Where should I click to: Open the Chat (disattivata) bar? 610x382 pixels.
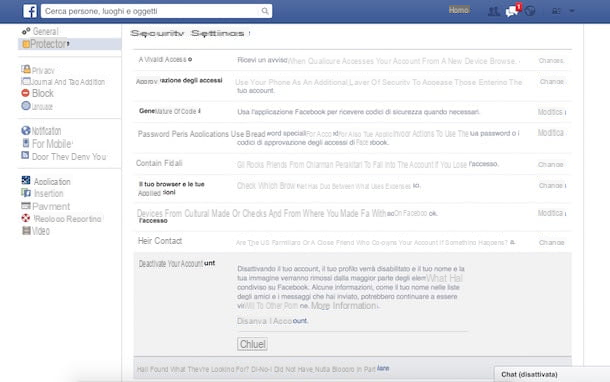[552, 374]
